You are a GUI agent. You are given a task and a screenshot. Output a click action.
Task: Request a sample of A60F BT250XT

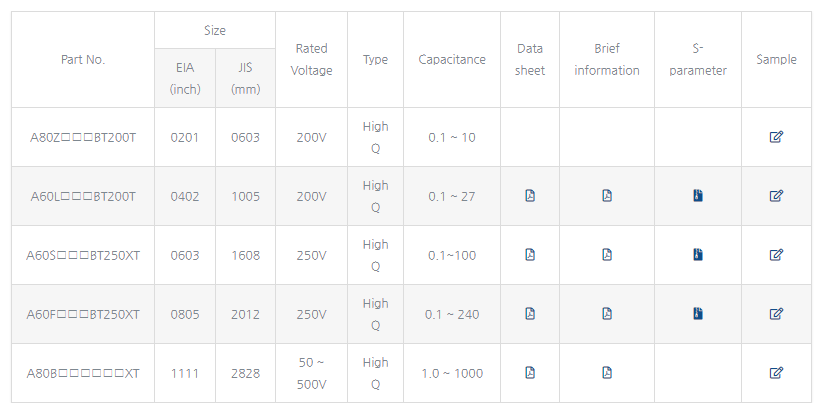[776, 313]
